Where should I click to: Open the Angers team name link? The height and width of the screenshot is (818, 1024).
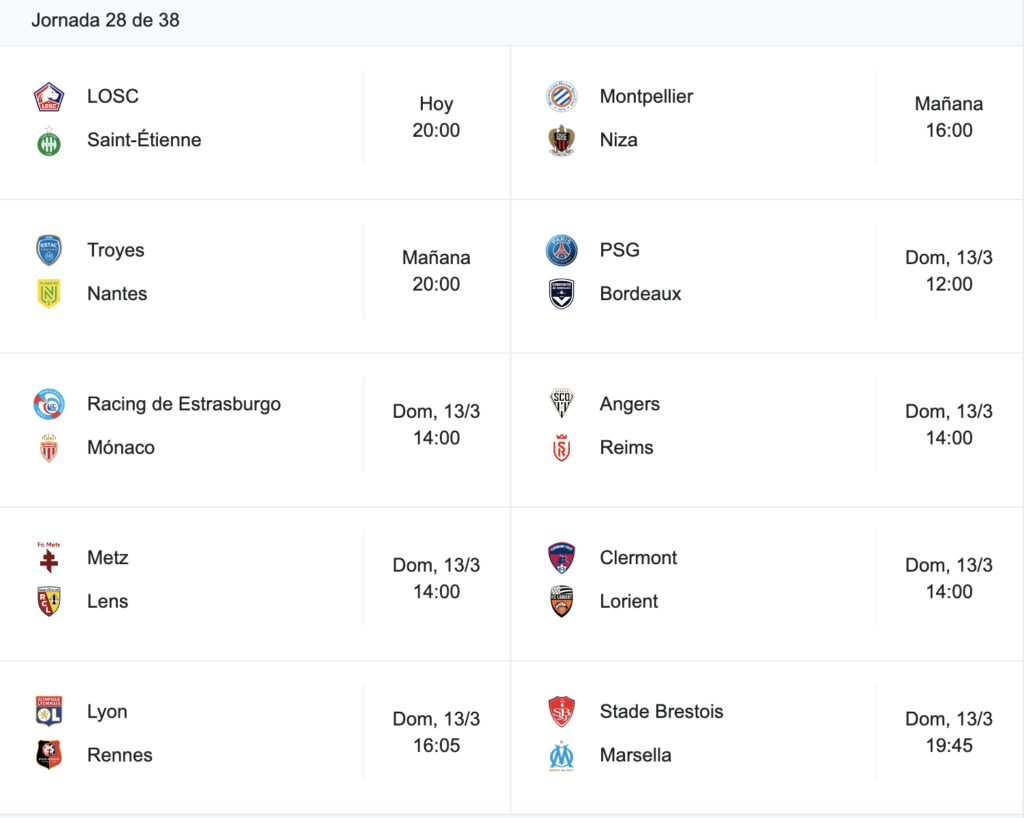tap(630, 404)
